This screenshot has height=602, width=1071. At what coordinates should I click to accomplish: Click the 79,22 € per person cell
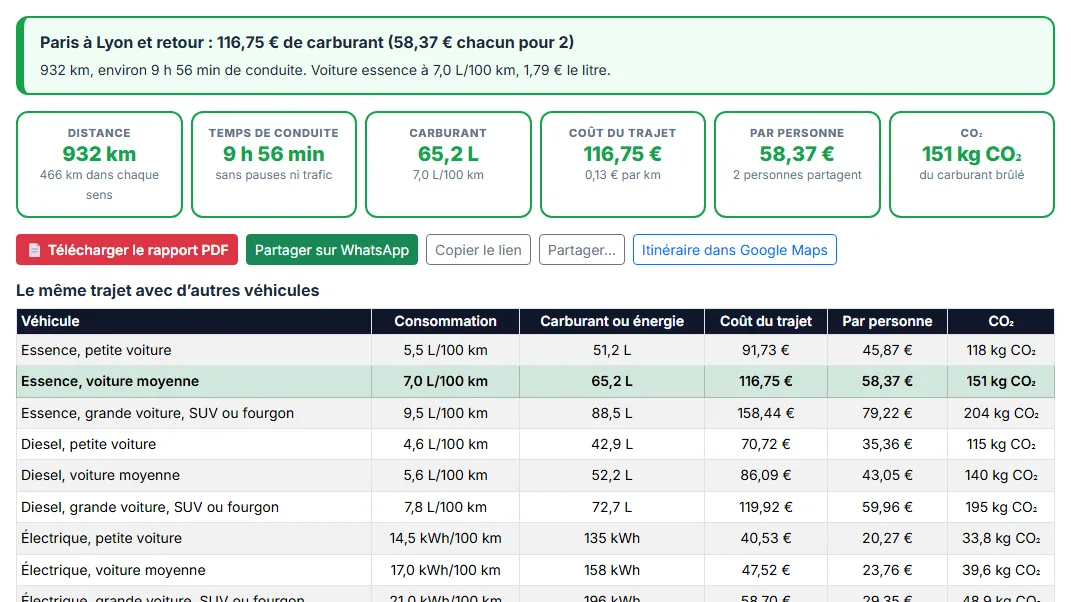887,413
